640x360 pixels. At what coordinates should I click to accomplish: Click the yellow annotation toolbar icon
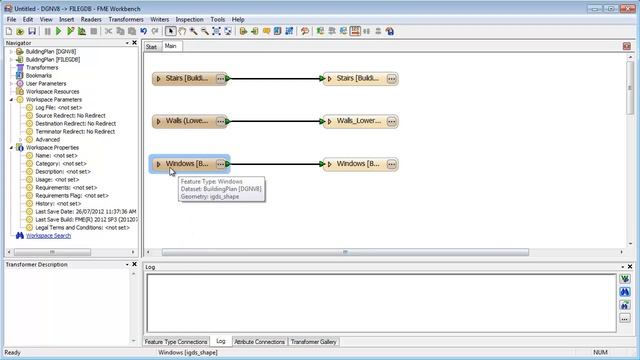click(266, 31)
